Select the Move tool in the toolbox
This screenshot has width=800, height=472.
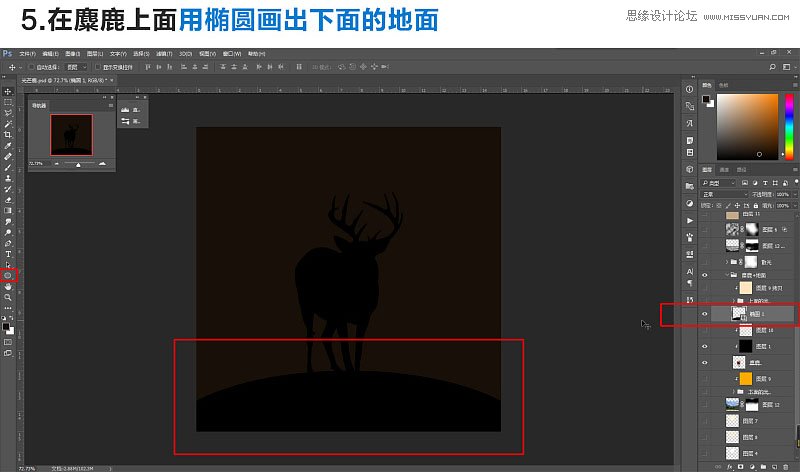(8, 91)
